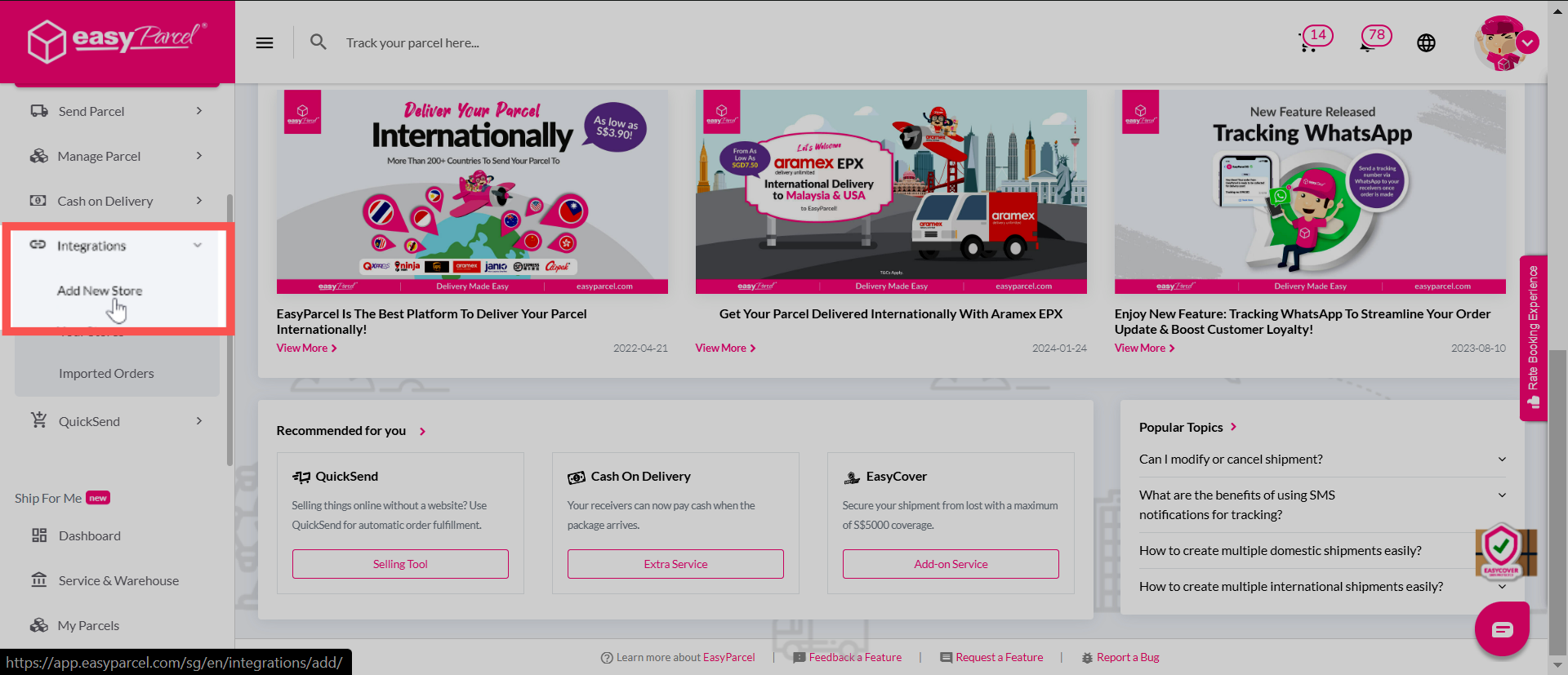This screenshot has width=1568, height=675.
Task: Click the EasyCover shield badge
Action: [1502, 552]
